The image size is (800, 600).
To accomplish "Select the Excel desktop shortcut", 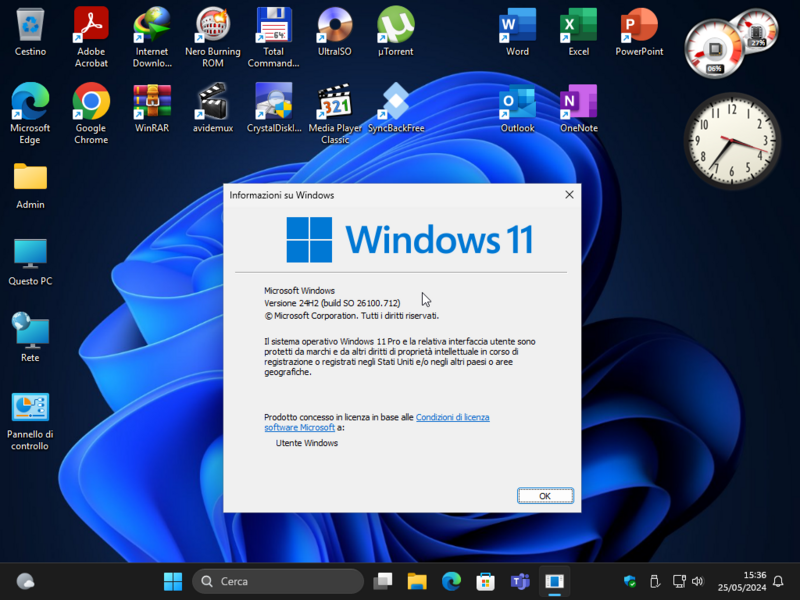I will pyautogui.click(x=579, y=31).
